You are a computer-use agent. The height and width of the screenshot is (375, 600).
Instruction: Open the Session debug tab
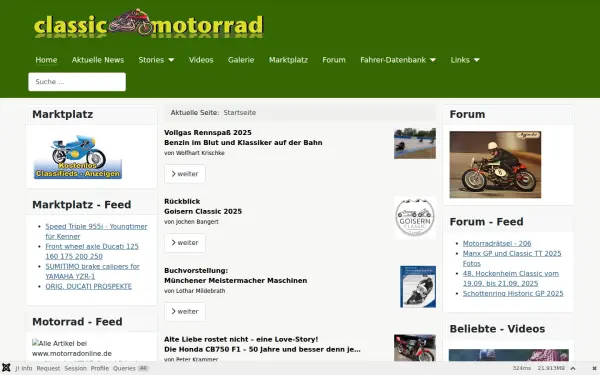pos(75,368)
